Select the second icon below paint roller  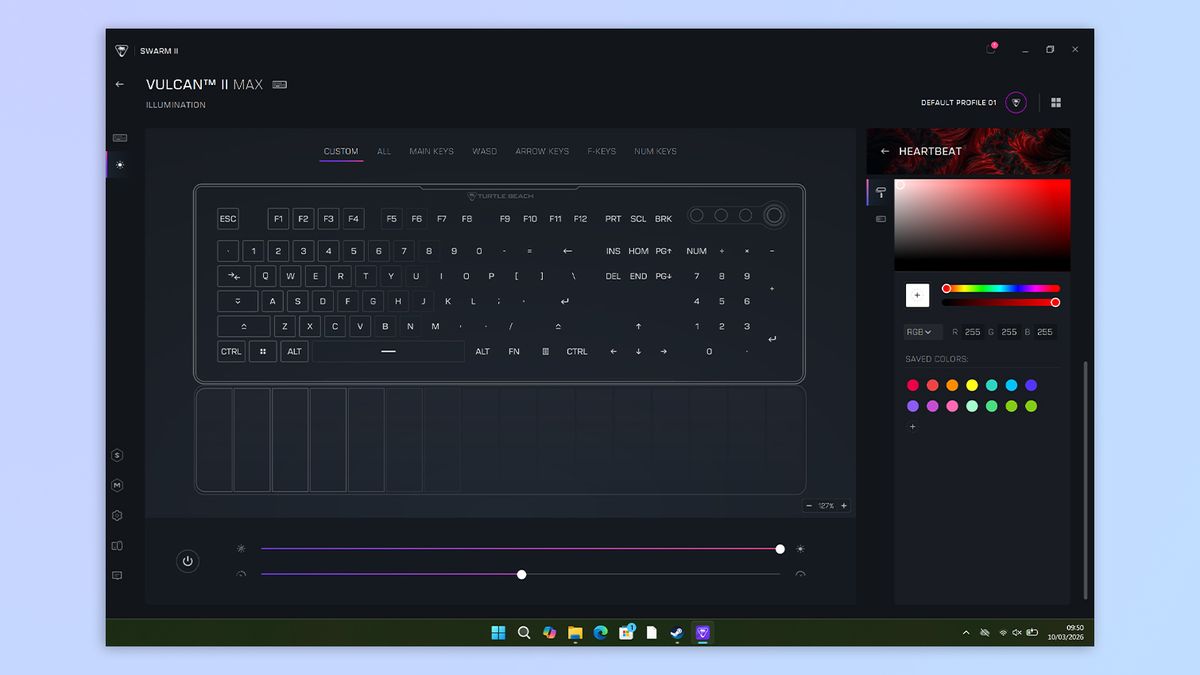tap(881, 219)
